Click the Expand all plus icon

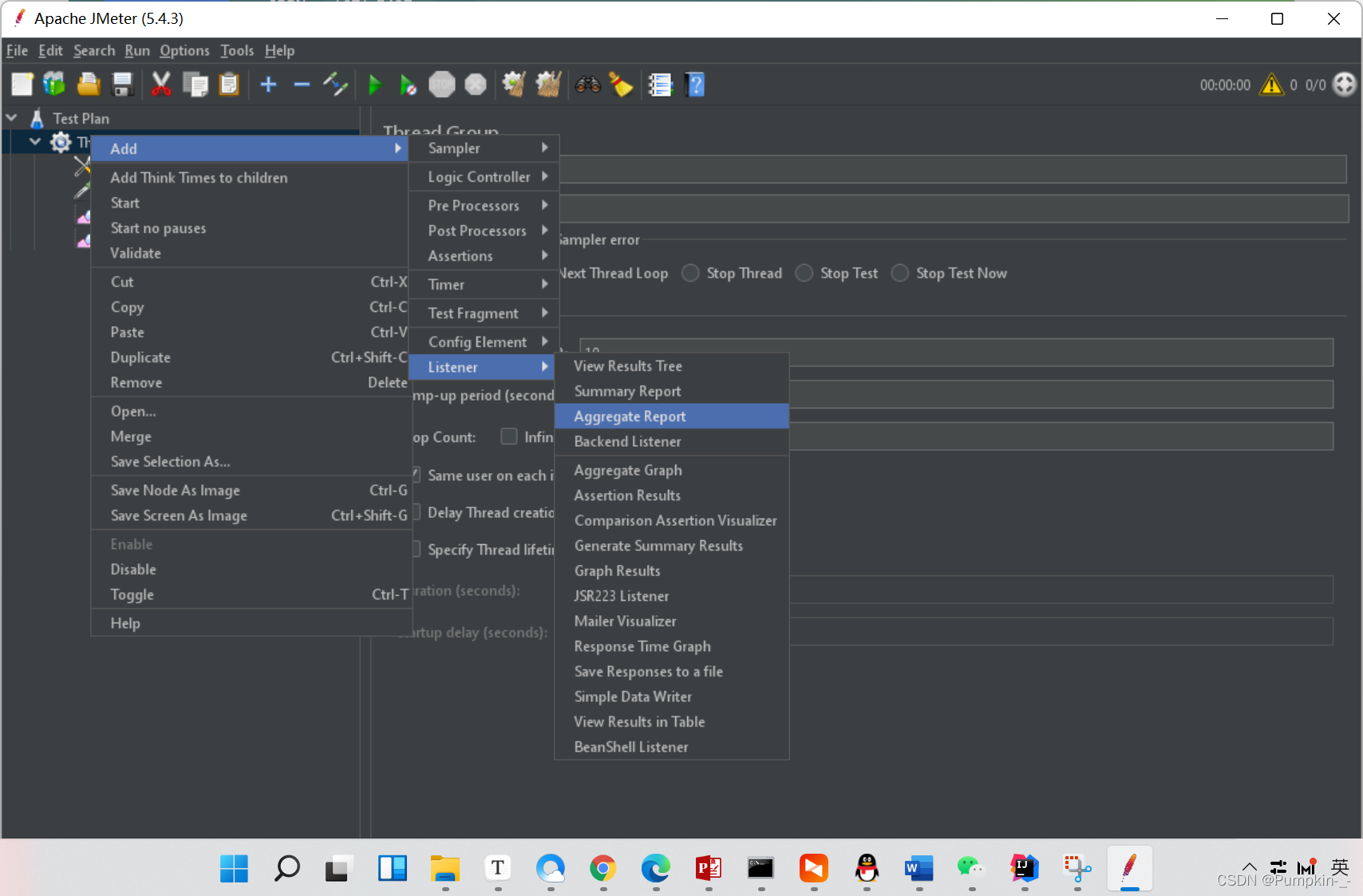pos(268,85)
